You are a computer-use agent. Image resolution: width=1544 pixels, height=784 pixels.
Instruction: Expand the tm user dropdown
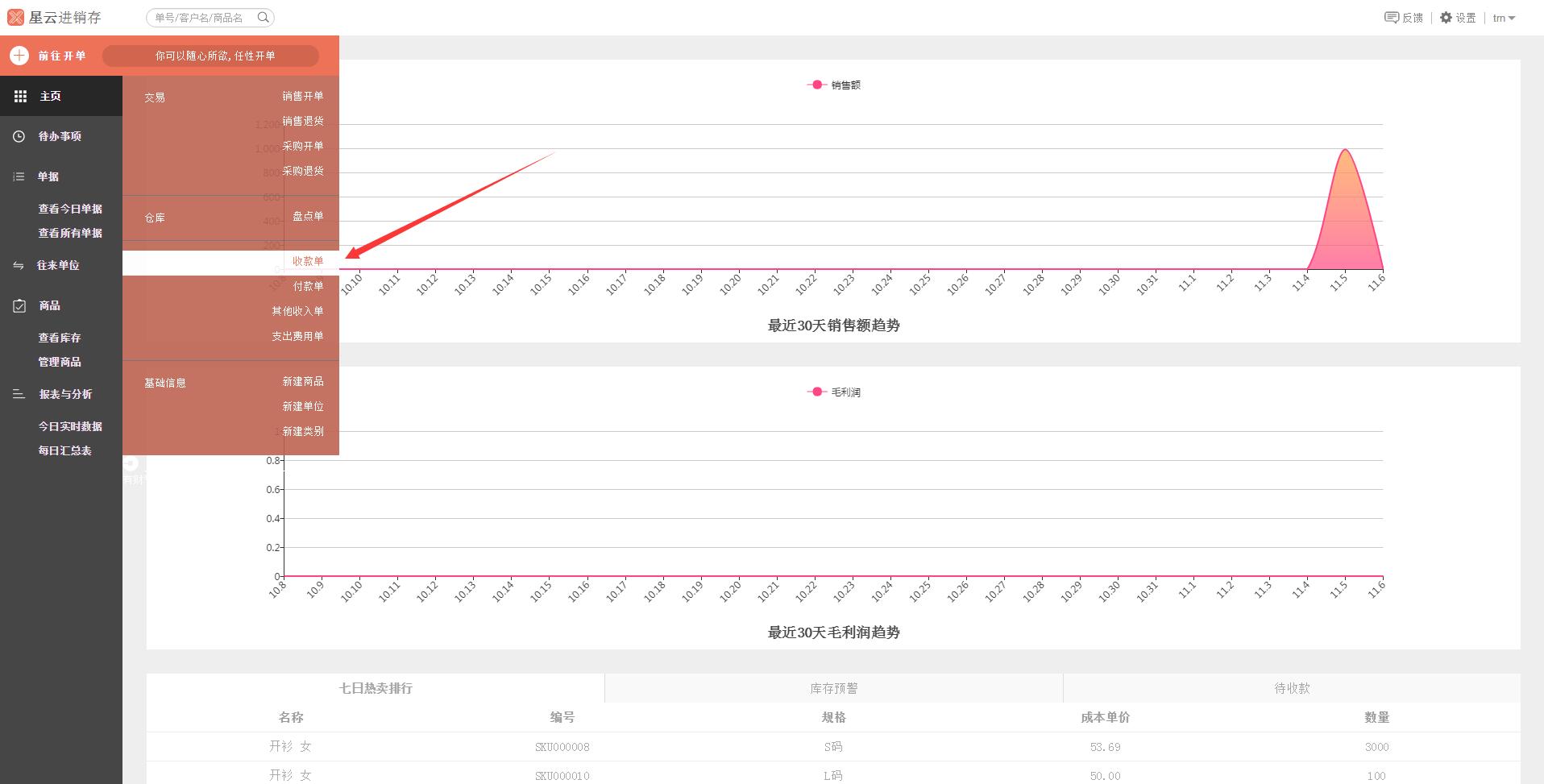pos(1504,18)
